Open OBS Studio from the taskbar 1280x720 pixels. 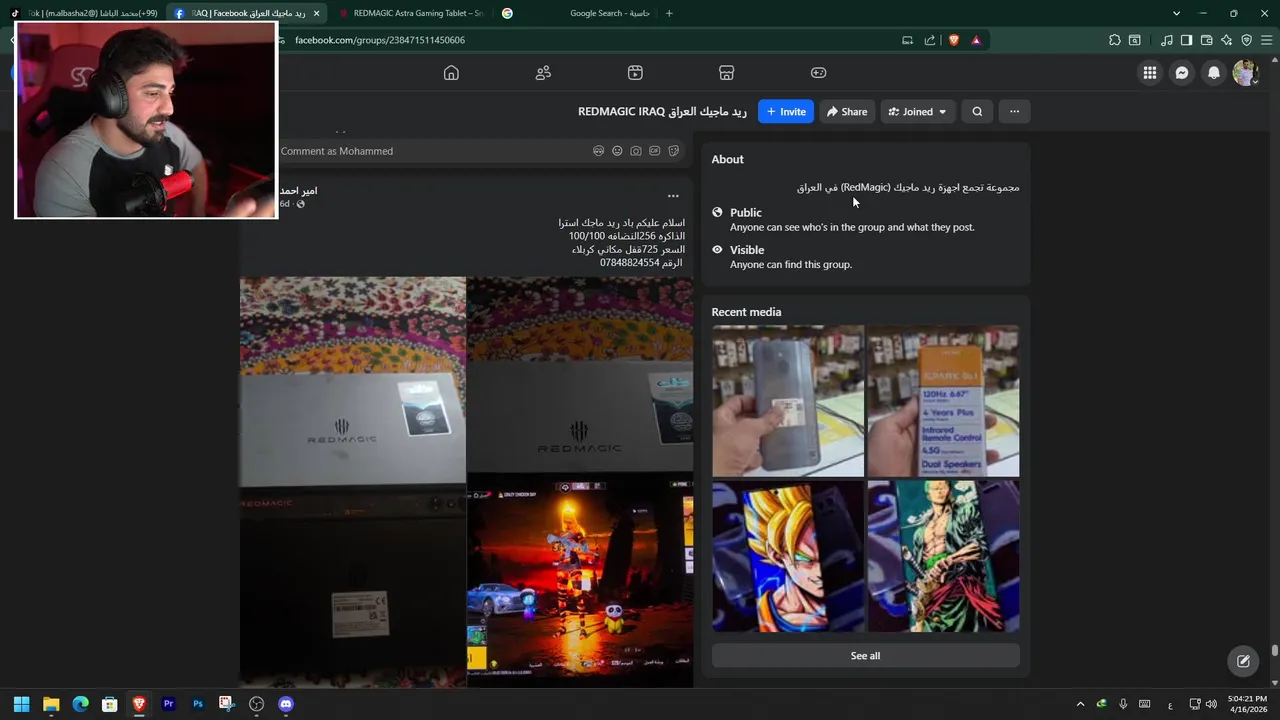(x=256, y=704)
